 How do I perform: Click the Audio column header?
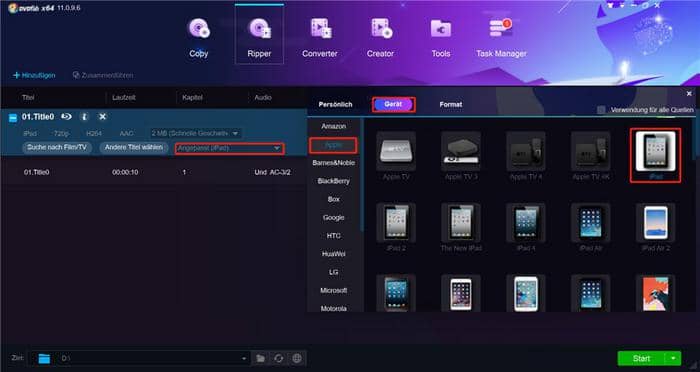tap(263, 97)
